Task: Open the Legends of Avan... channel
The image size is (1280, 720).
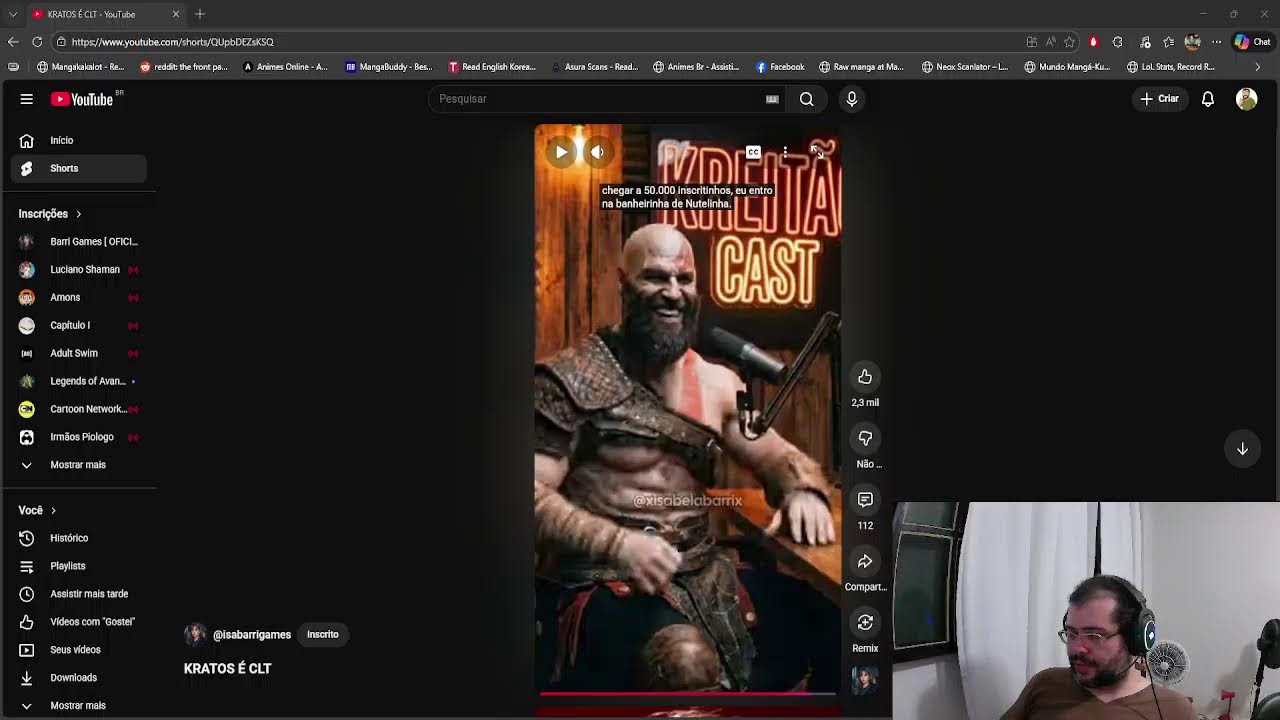Action: pyautogui.click(x=78, y=381)
